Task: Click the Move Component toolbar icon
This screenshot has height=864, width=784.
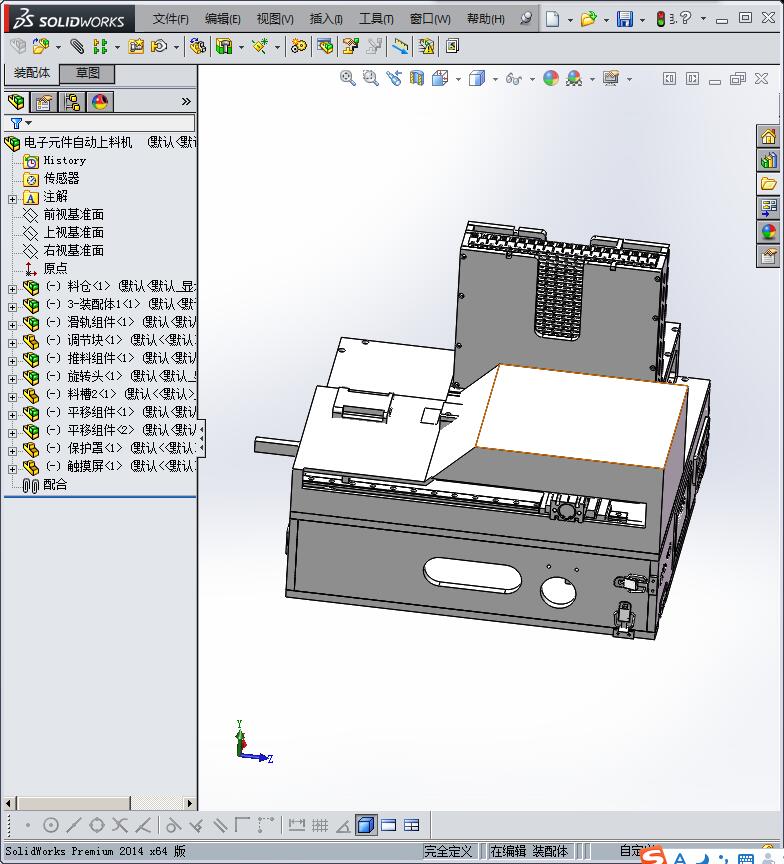Action: click(159, 46)
